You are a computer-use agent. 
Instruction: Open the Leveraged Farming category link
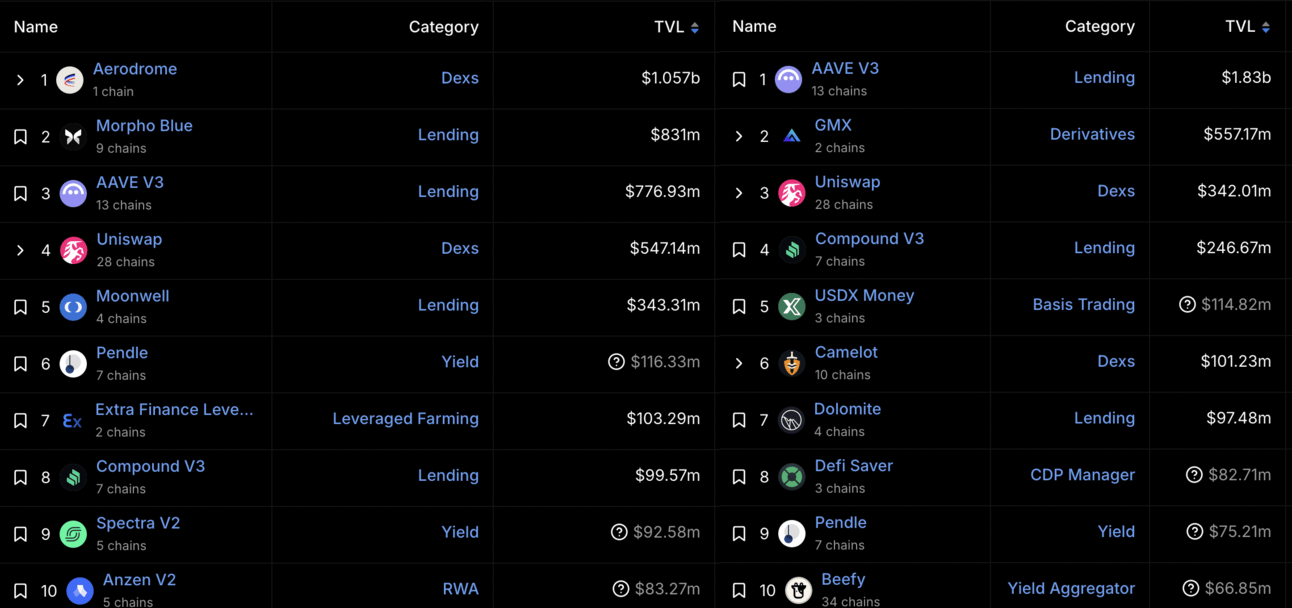click(x=405, y=419)
